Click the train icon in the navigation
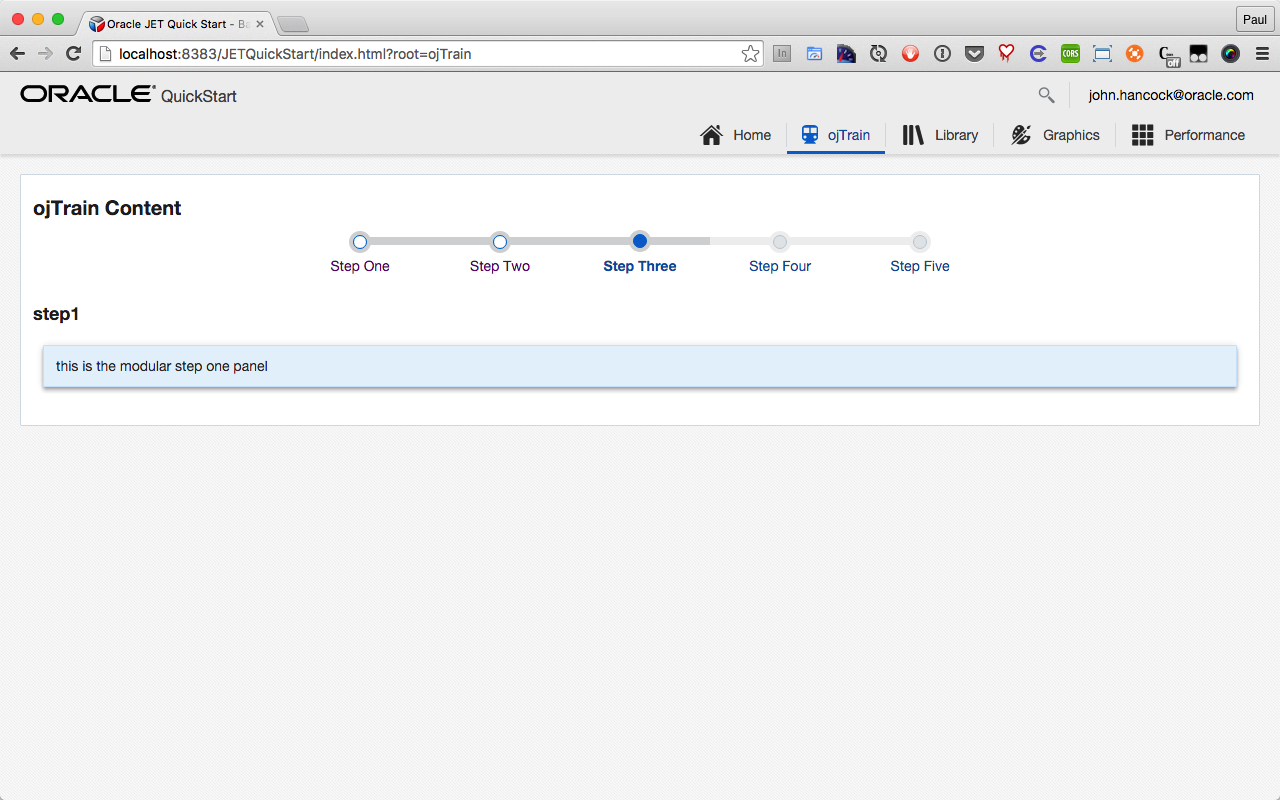Image resolution: width=1280 pixels, height=800 pixels. point(810,135)
